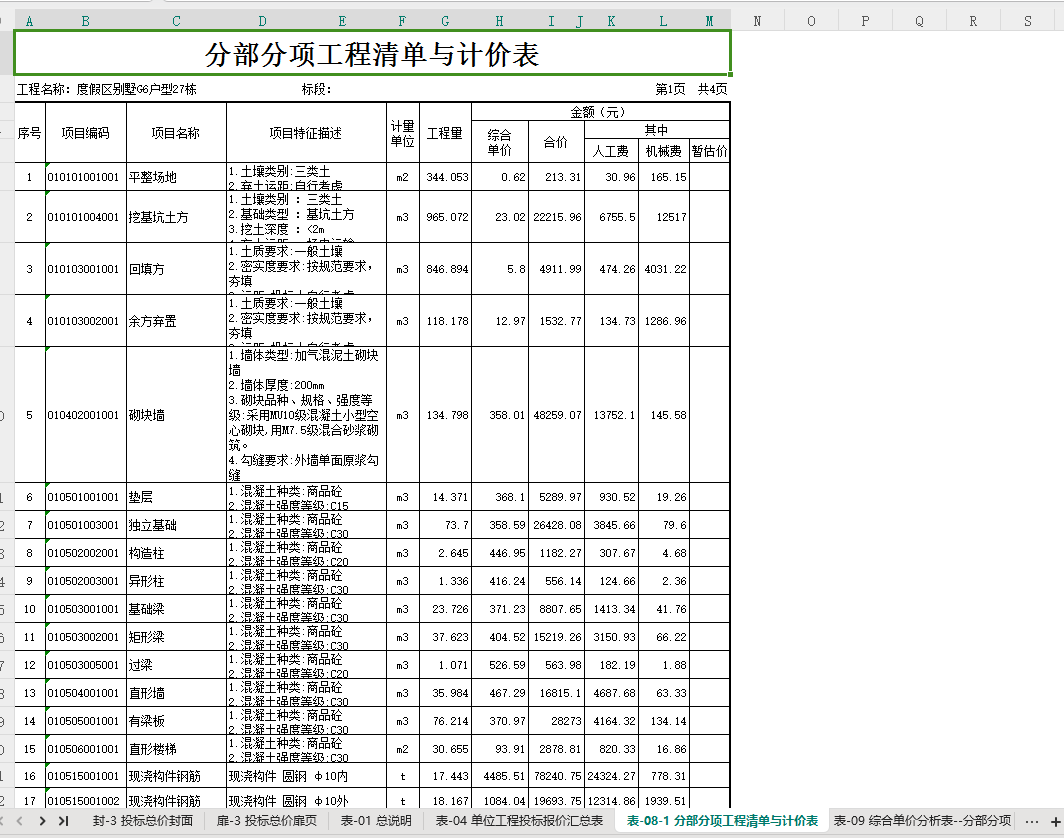Select the 基础梁 item name cell

(x=176, y=609)
